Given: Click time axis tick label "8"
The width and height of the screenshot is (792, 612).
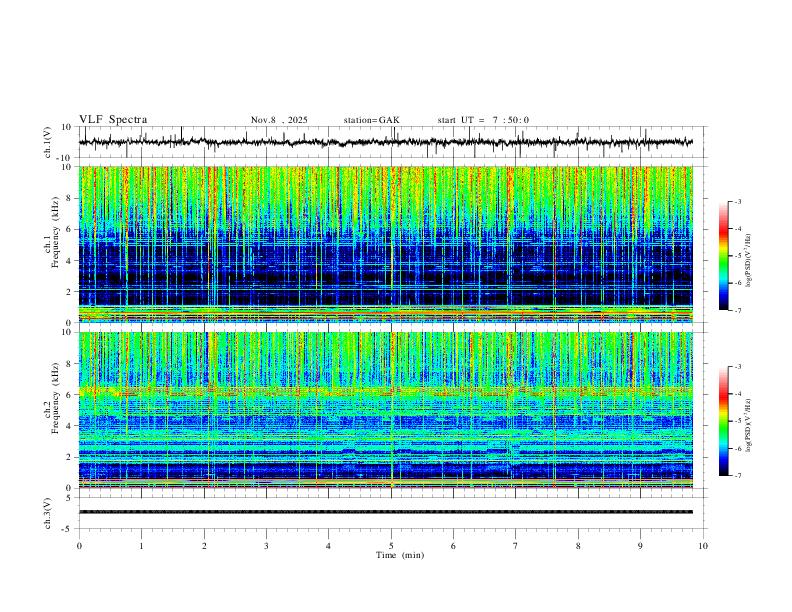Looking at the screenshot, I should coord(578,546).
